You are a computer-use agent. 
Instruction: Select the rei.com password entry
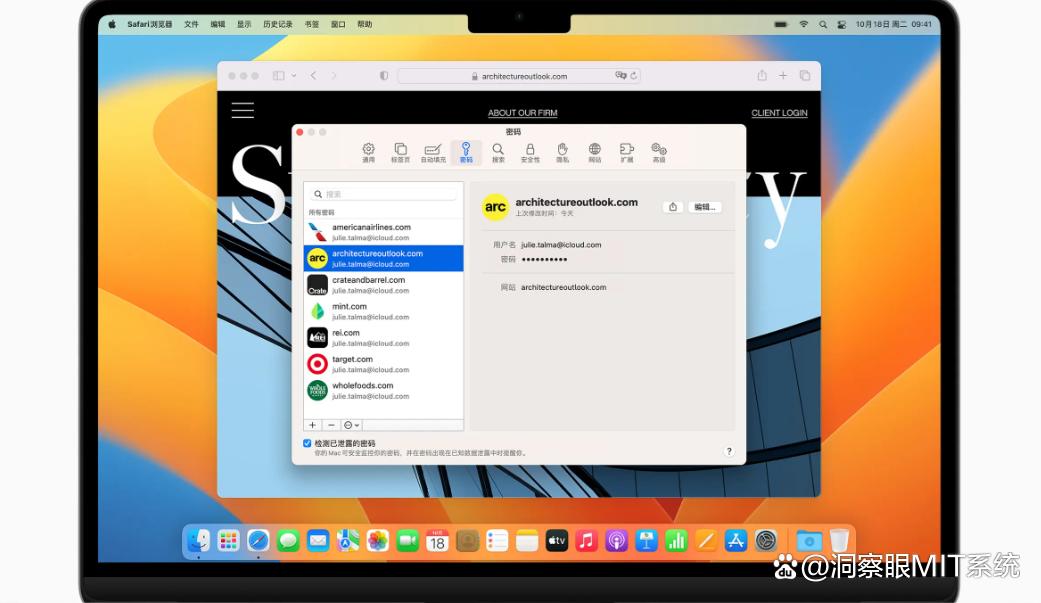click(x=384, y=337)
